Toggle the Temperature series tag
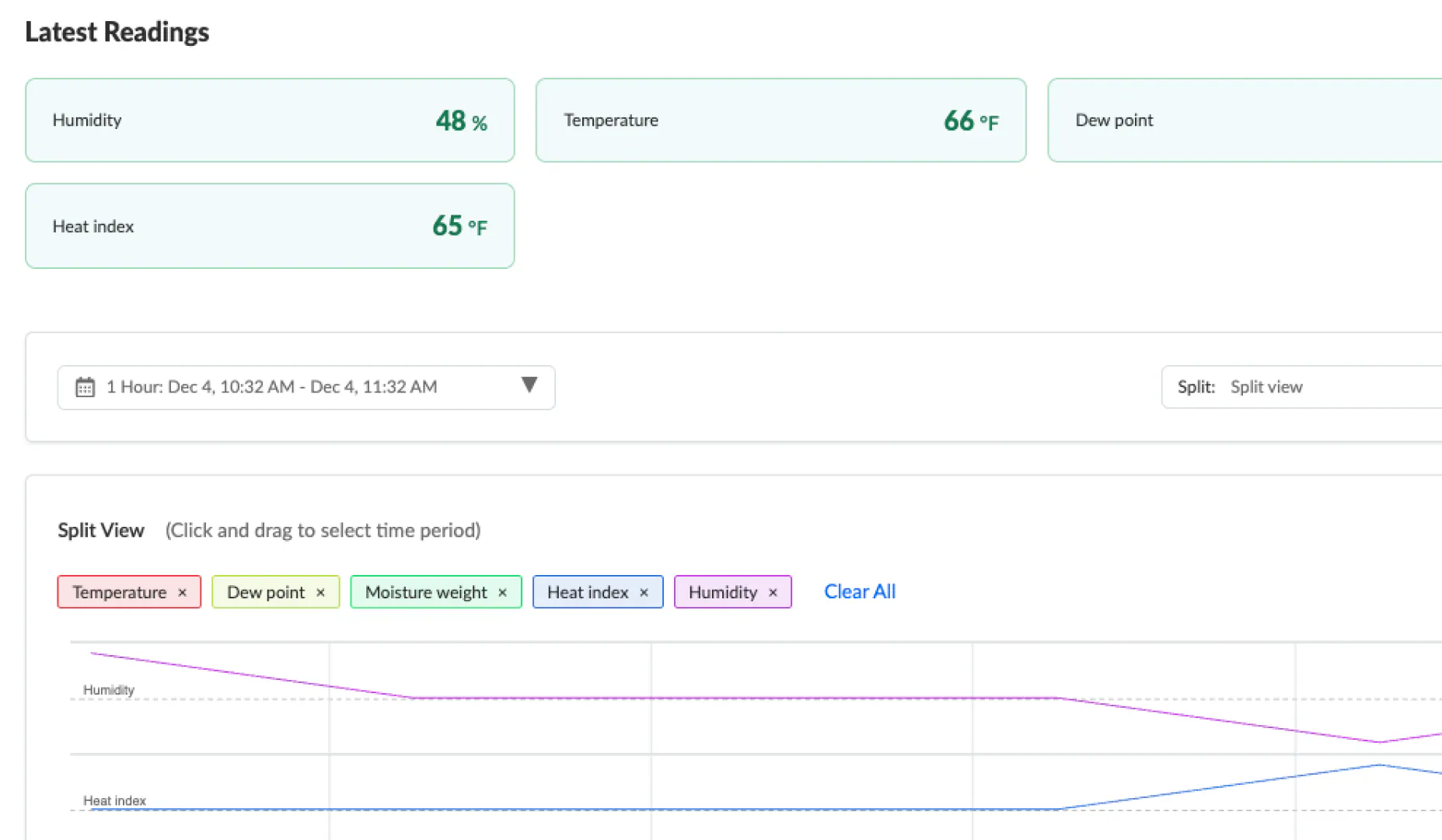Image resolution: width=1442 pixels, height=840 pixels. (119, 592)
